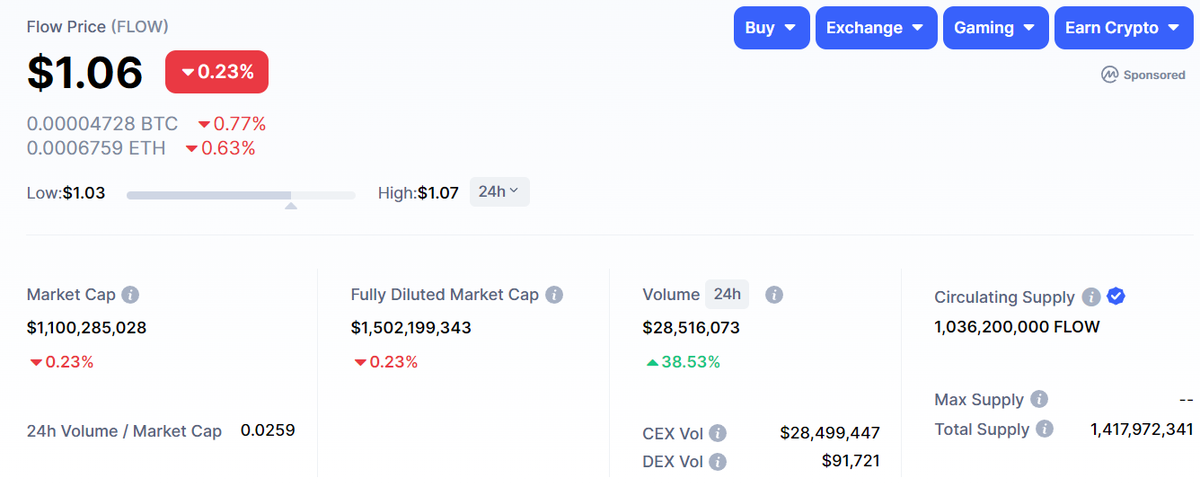1200x487 pixels.
Task: Click the Sponsored label
Action: [x=1143, y=75]
